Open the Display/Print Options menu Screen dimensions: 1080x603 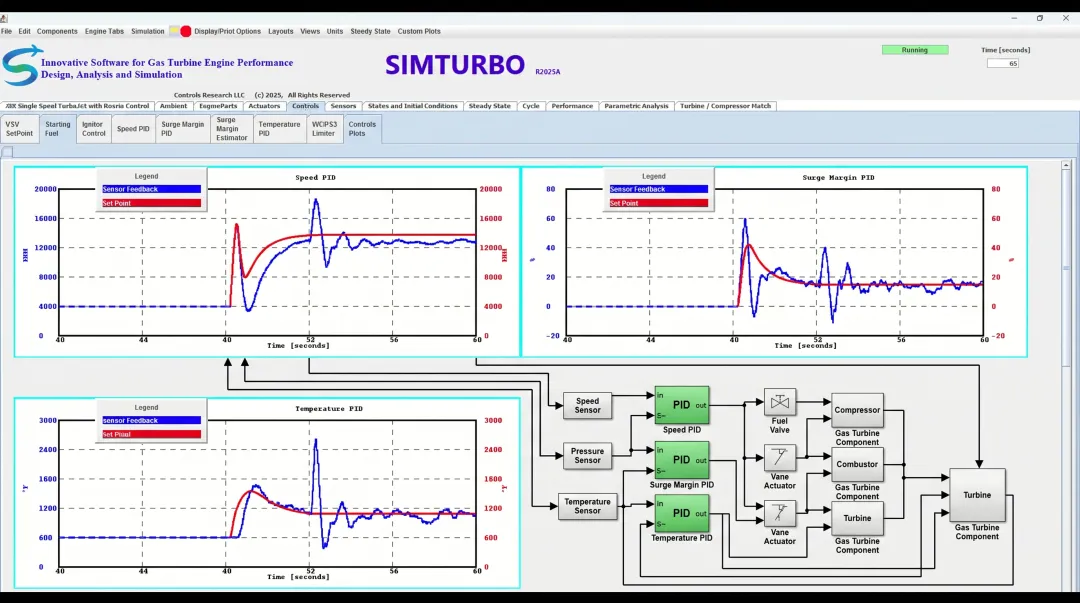[227, 31]
